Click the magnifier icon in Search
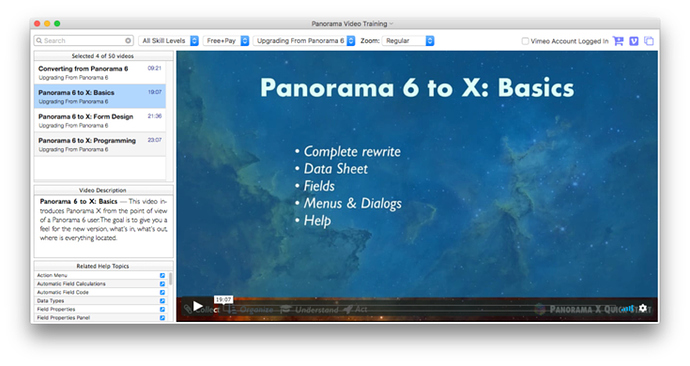This screenshot has width=690, height=366. (x=39, y=40)
